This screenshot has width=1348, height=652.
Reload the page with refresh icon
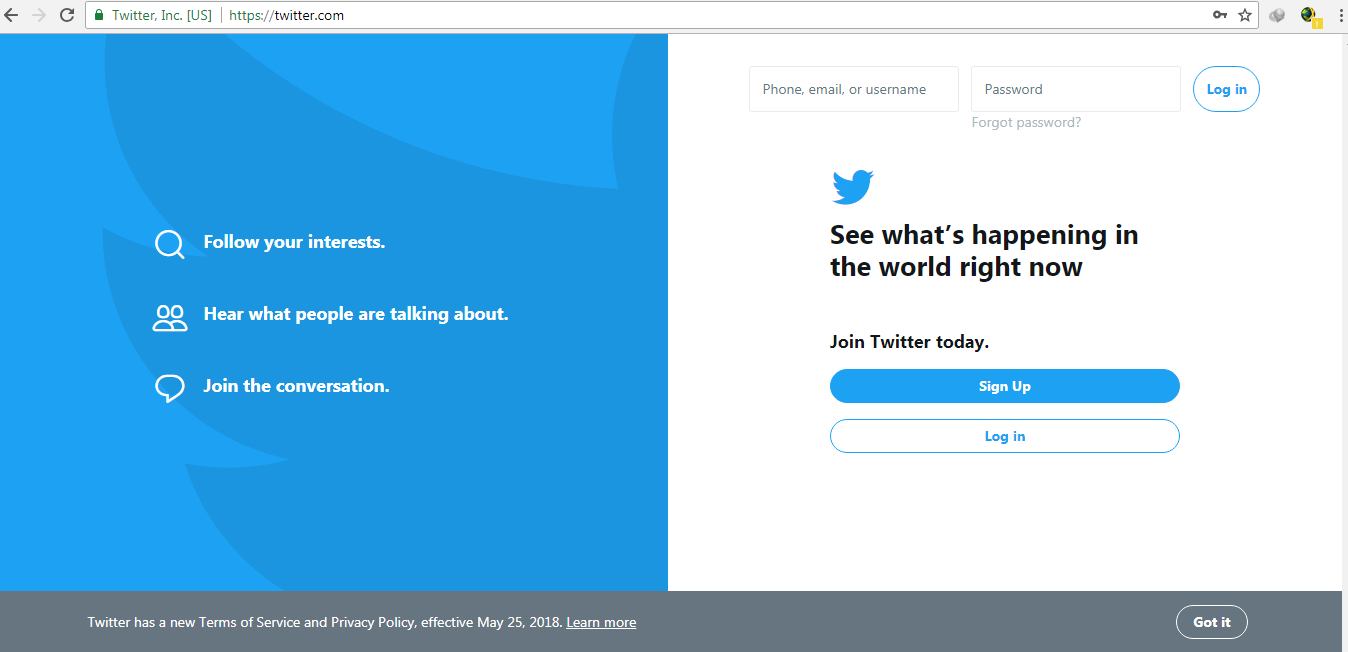67,15
